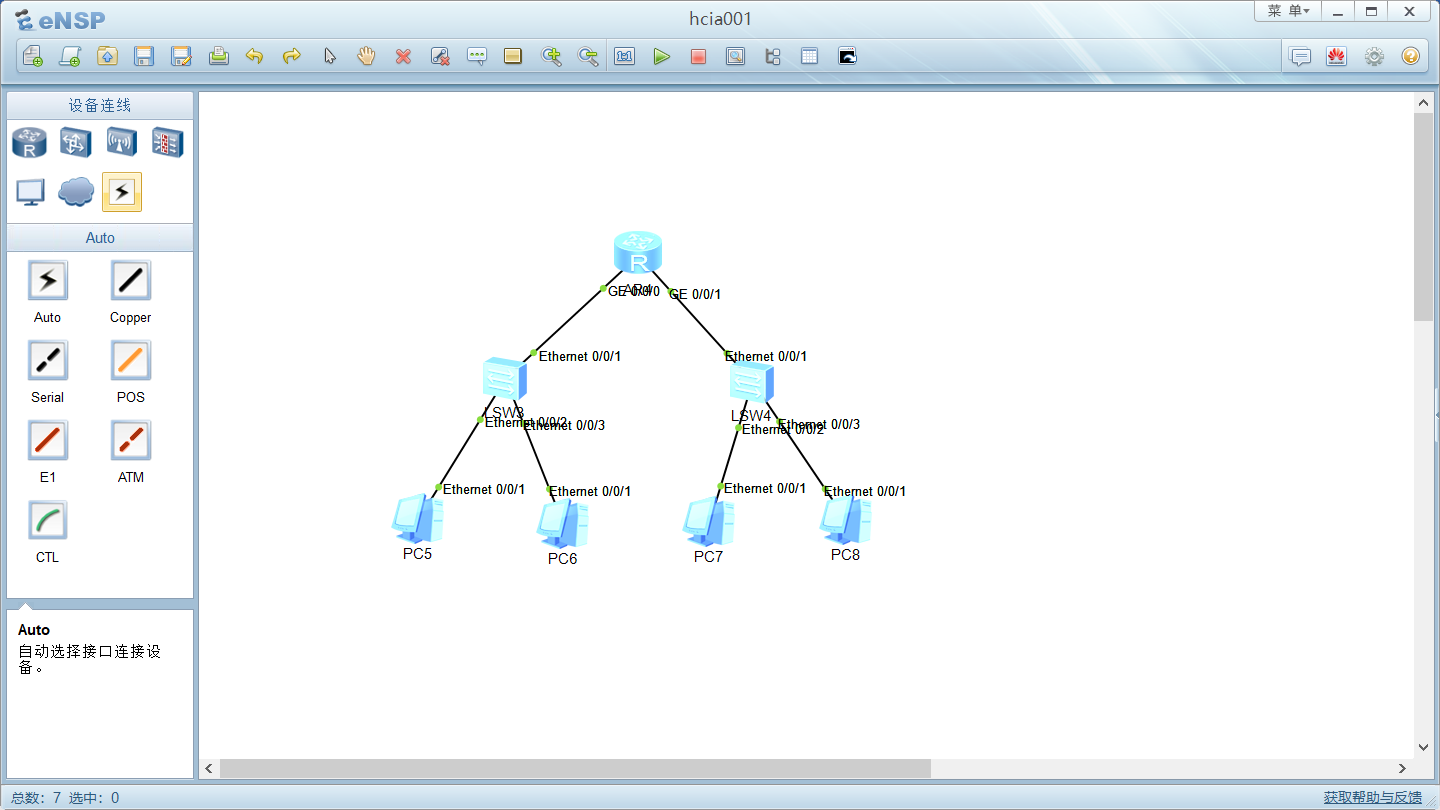Screen dimensions: 1440x810
Task: Click the 设备连线 panel header
Action: [100, 105]
